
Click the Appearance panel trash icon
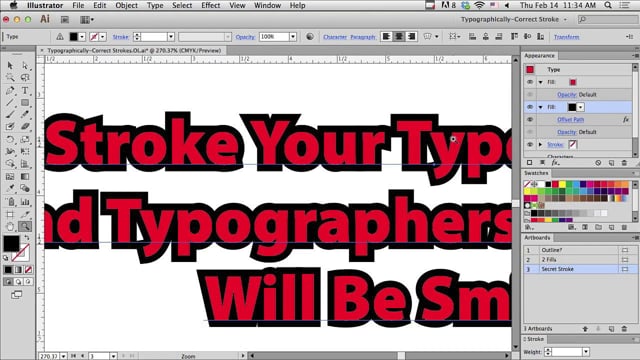[624, 162]
